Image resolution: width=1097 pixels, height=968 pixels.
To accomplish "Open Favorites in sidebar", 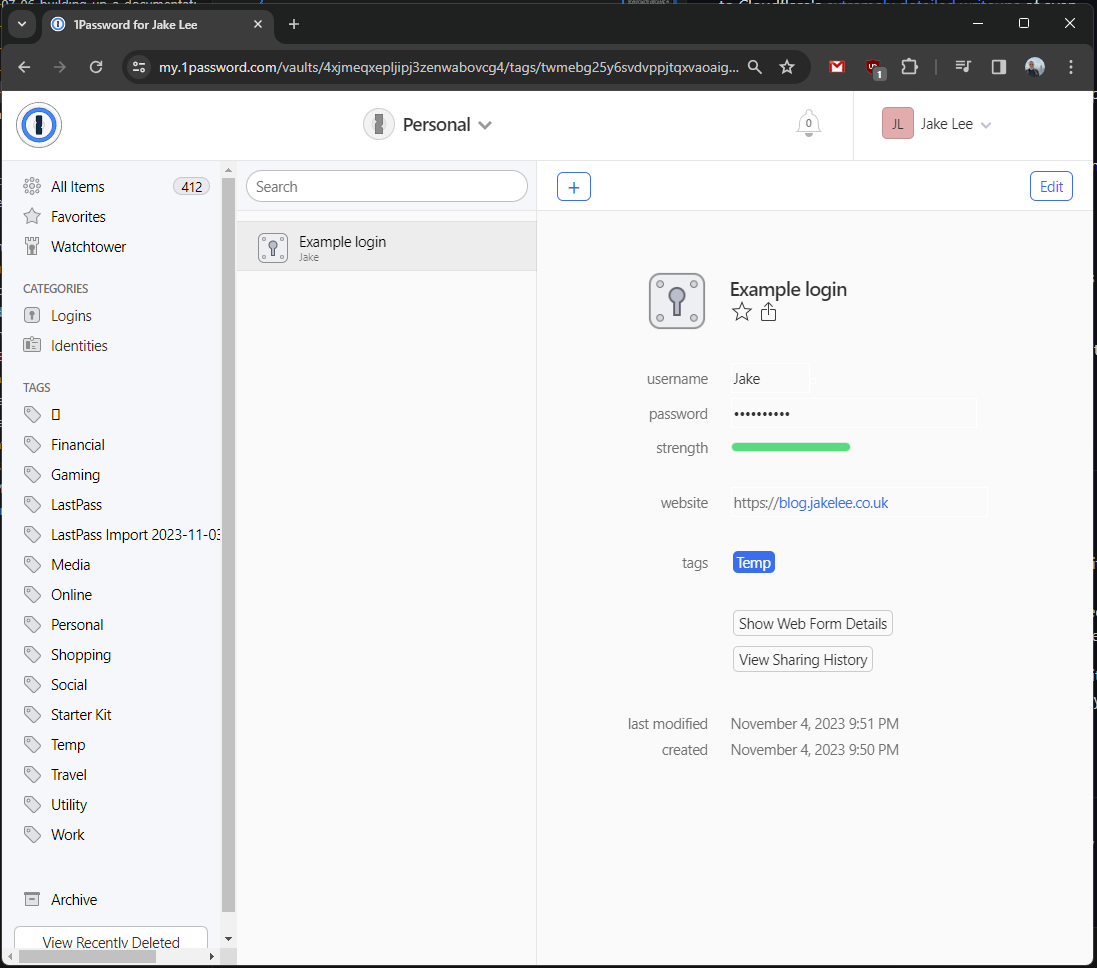I will (x=78, y=217).
